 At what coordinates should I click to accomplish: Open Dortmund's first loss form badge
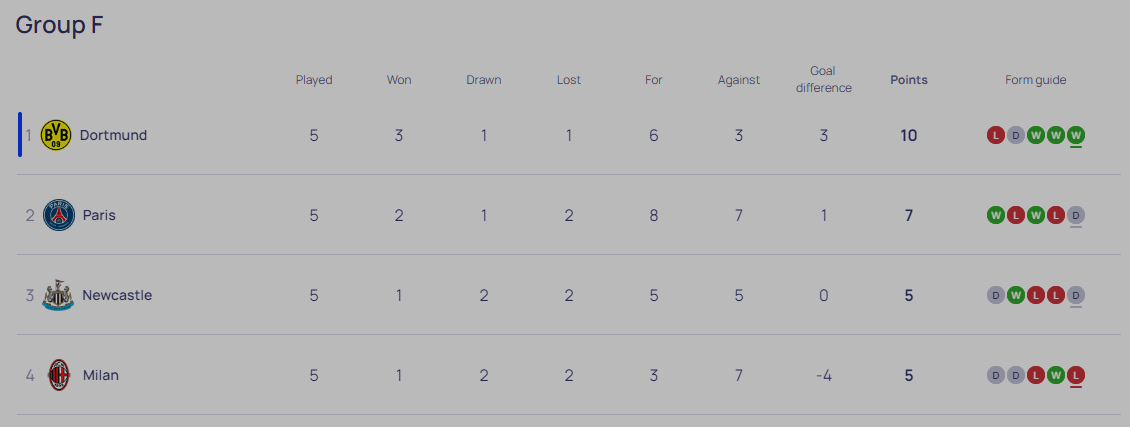(x=995, y=135)
